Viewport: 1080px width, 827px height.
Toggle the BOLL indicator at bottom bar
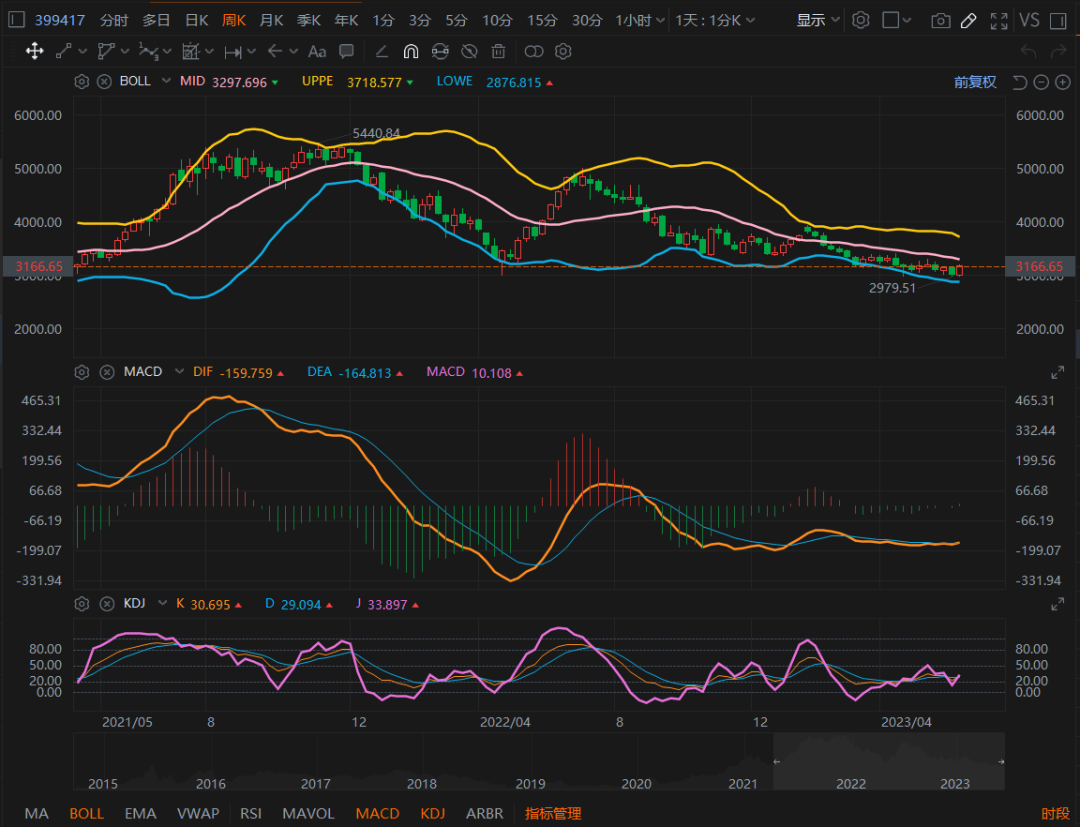pyautogui.click(x=87, y=813)
